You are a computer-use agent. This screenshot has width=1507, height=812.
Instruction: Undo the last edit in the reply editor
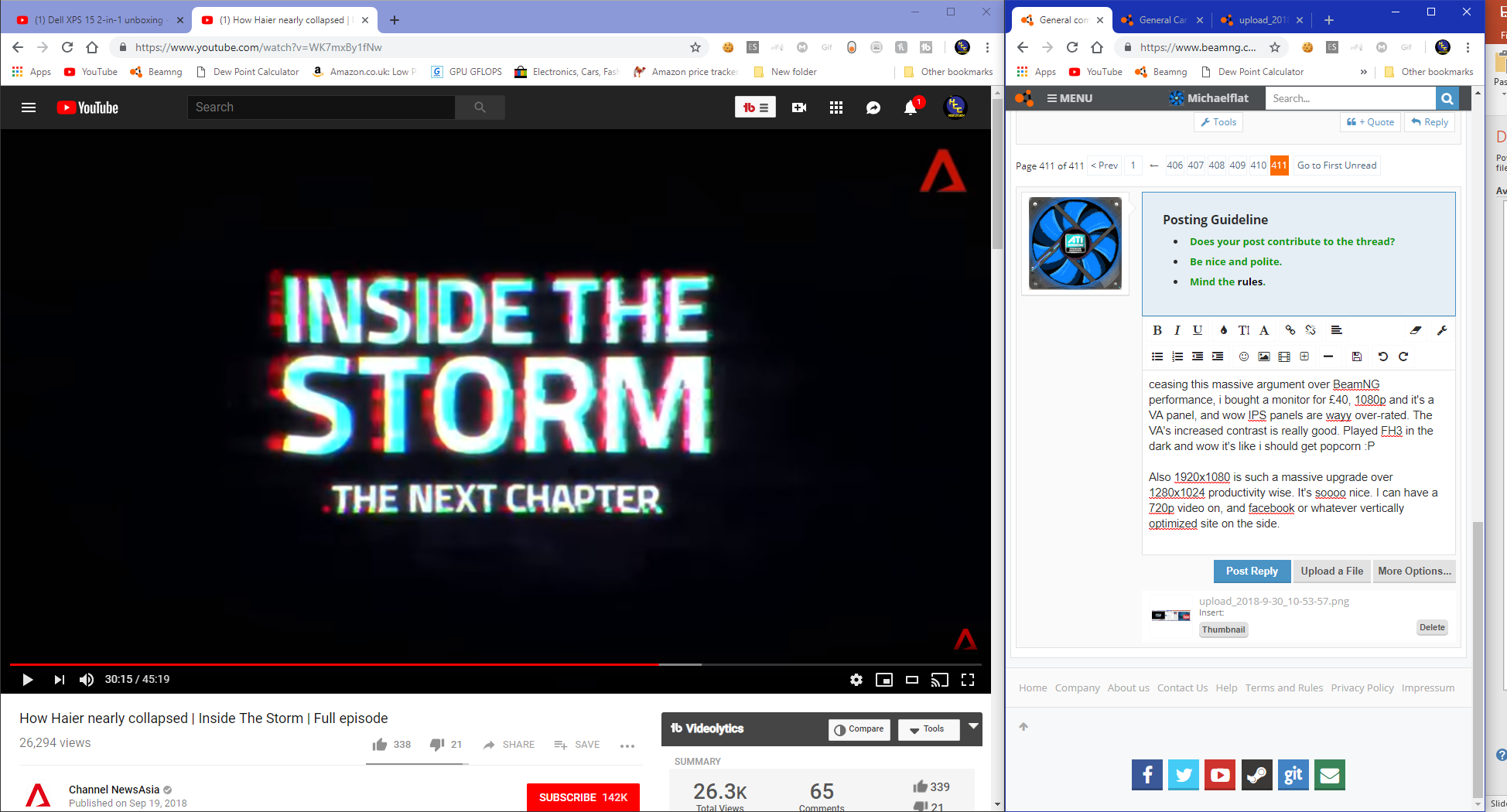click(x=1383, y=357)
